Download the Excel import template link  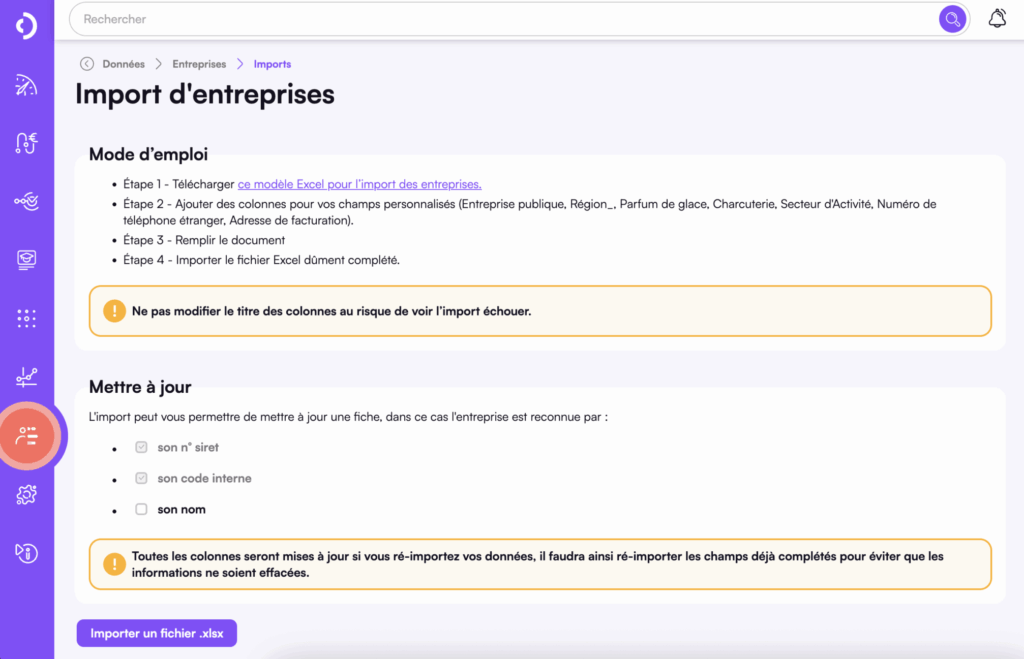[x=359, y=184]
